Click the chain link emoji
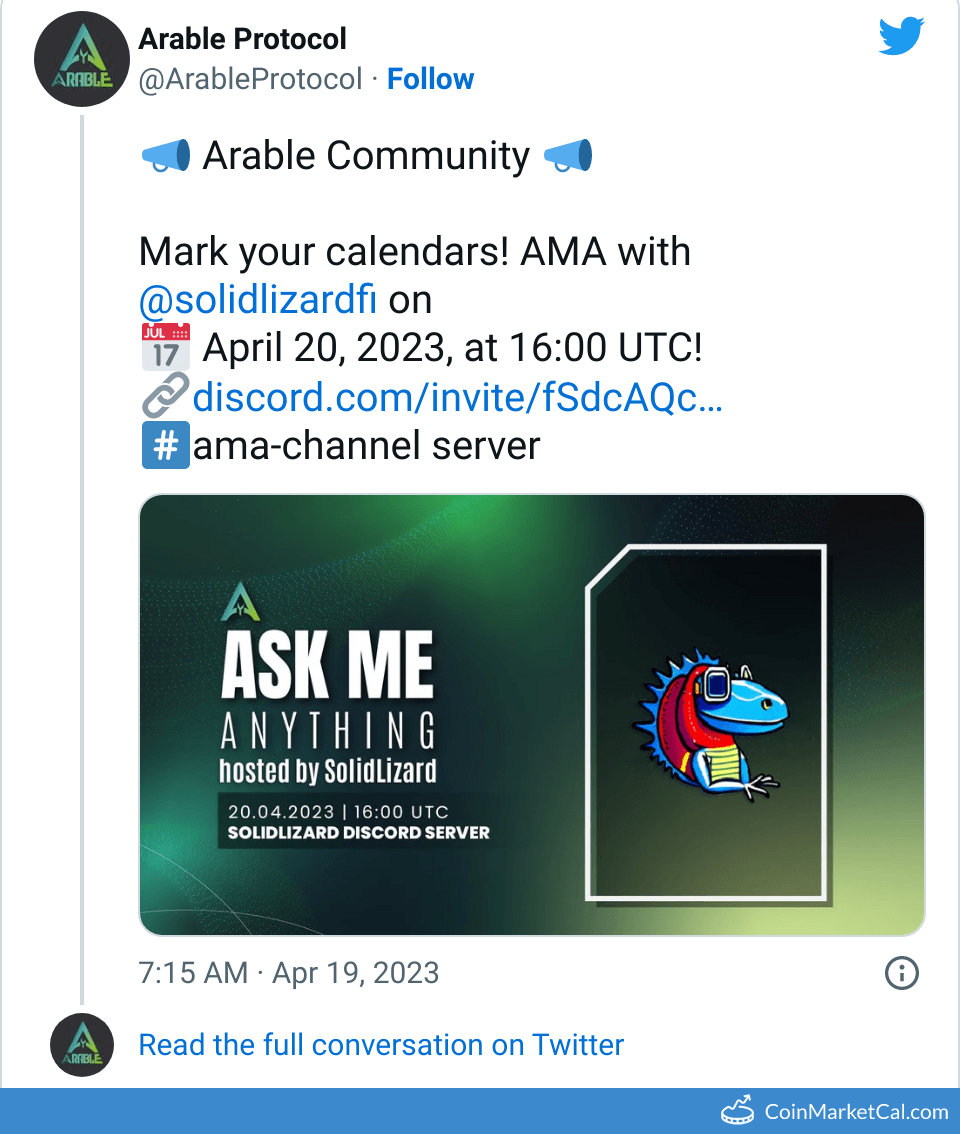 coord(165,397)
